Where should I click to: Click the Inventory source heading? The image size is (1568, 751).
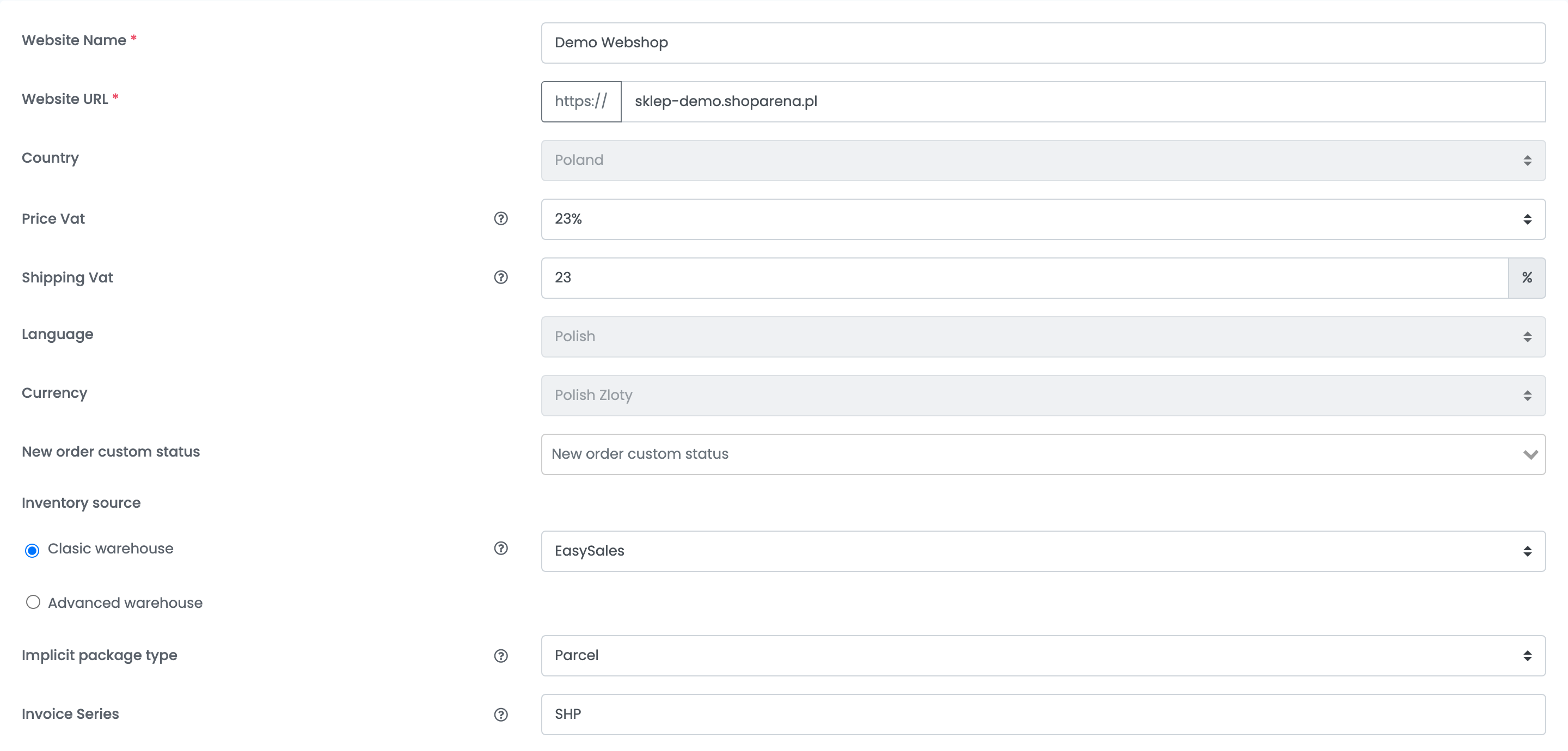coord(81,503)
